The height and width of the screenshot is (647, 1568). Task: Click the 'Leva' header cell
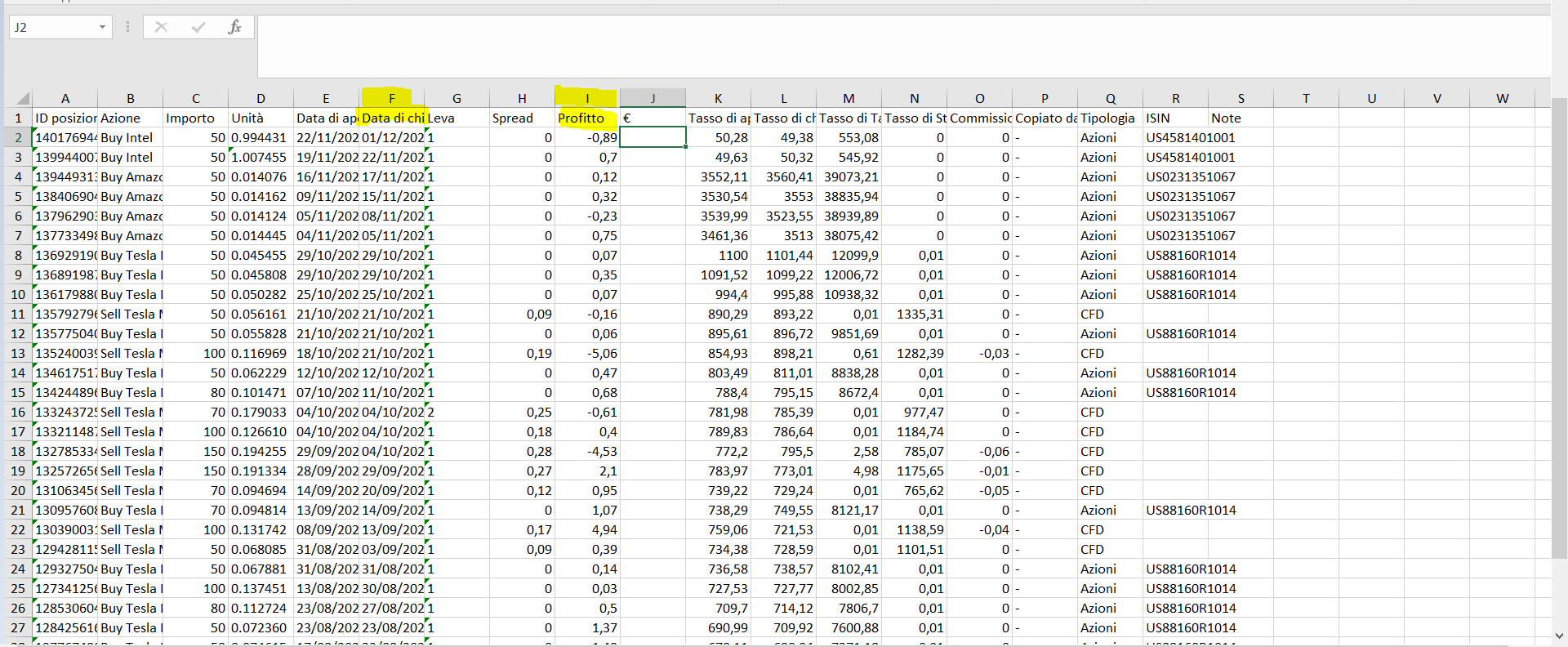[x=457, y=118]
